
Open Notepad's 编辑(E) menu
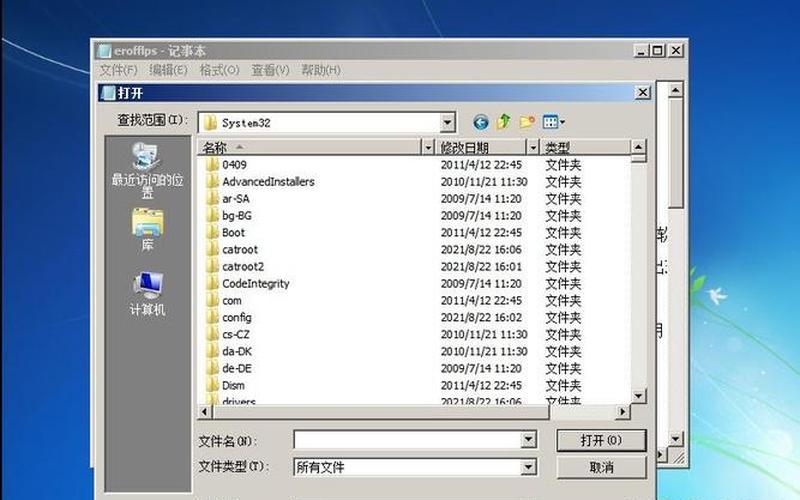(x=168, y=70)
